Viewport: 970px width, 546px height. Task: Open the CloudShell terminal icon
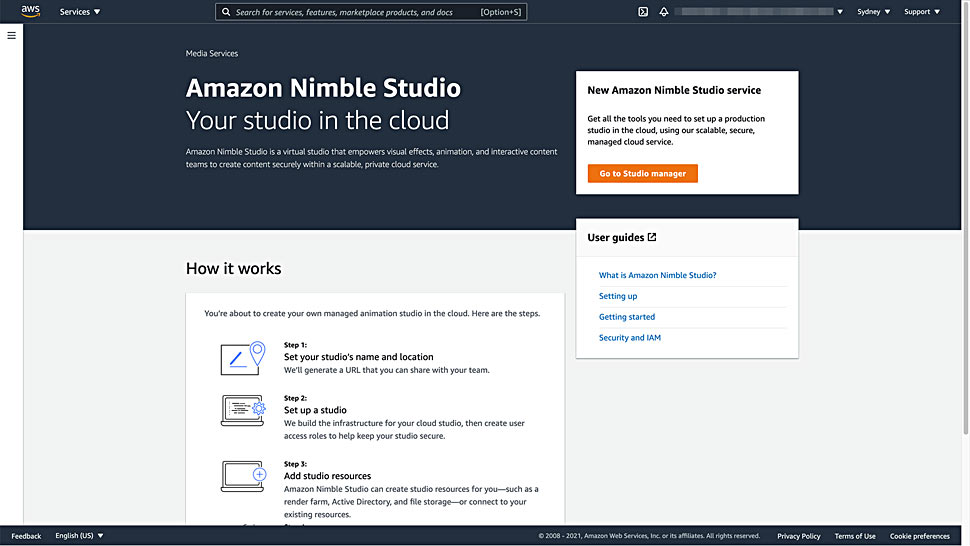643,12
